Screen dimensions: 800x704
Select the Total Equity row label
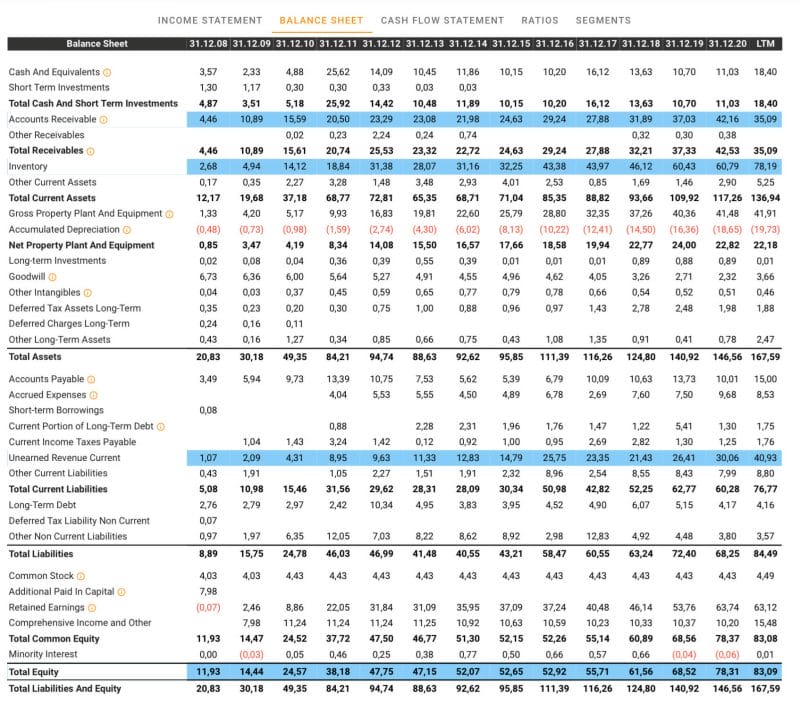click(34, 672)
